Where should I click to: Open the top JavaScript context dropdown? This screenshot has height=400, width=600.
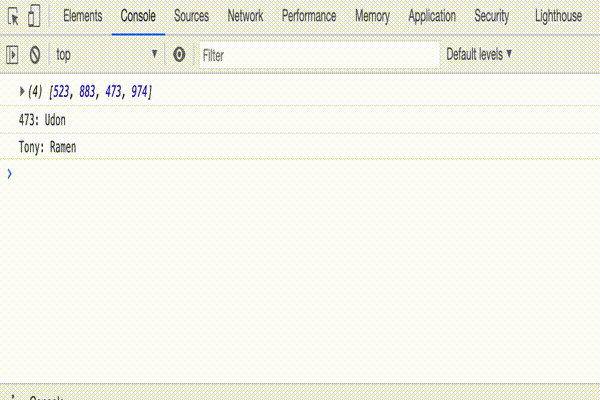pyautogui.click(x=106, y=55)
